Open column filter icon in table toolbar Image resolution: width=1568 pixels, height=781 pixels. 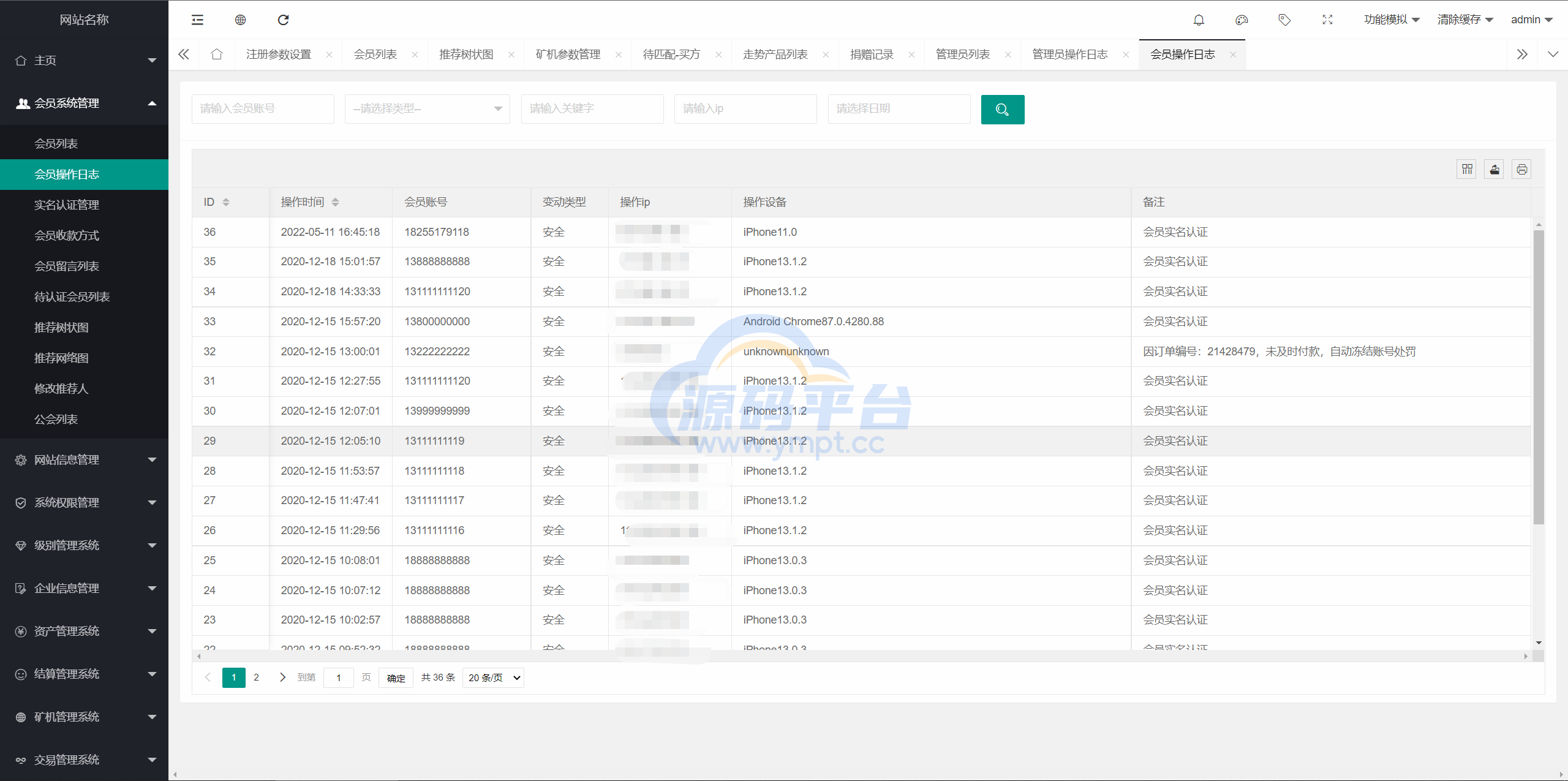pos(1467,169)
